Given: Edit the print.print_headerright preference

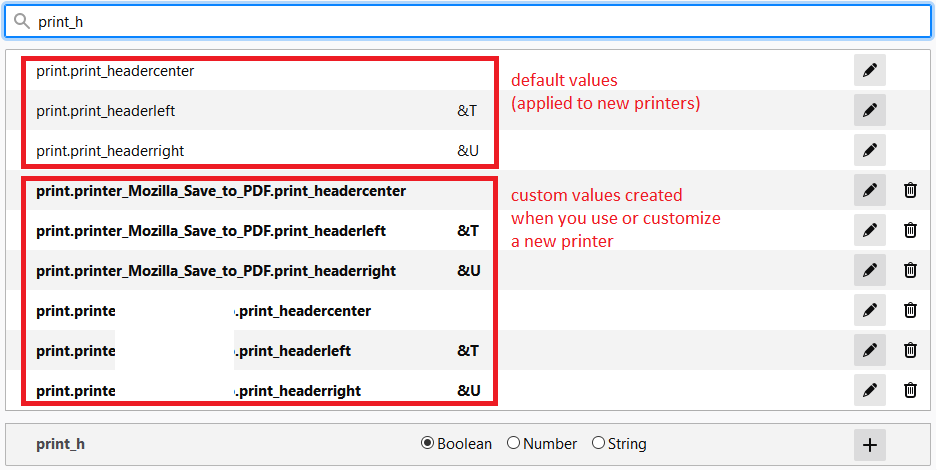Looking at the screenshot, I should point(870,151).
